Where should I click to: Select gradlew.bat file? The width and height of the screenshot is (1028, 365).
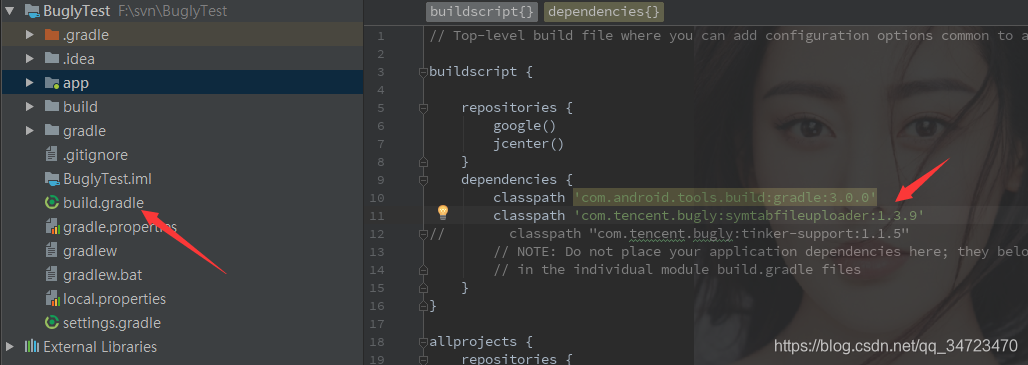(x=102, y=275)
